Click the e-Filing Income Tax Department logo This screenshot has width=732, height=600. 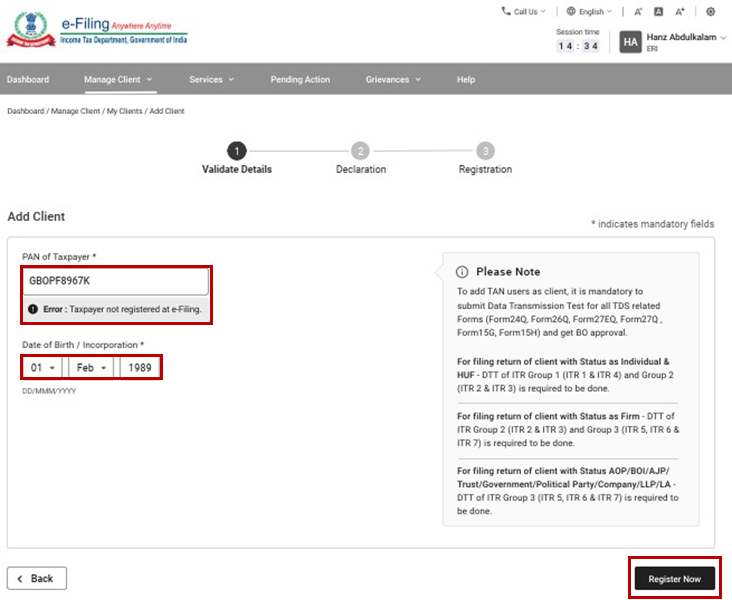pos(97,30)
